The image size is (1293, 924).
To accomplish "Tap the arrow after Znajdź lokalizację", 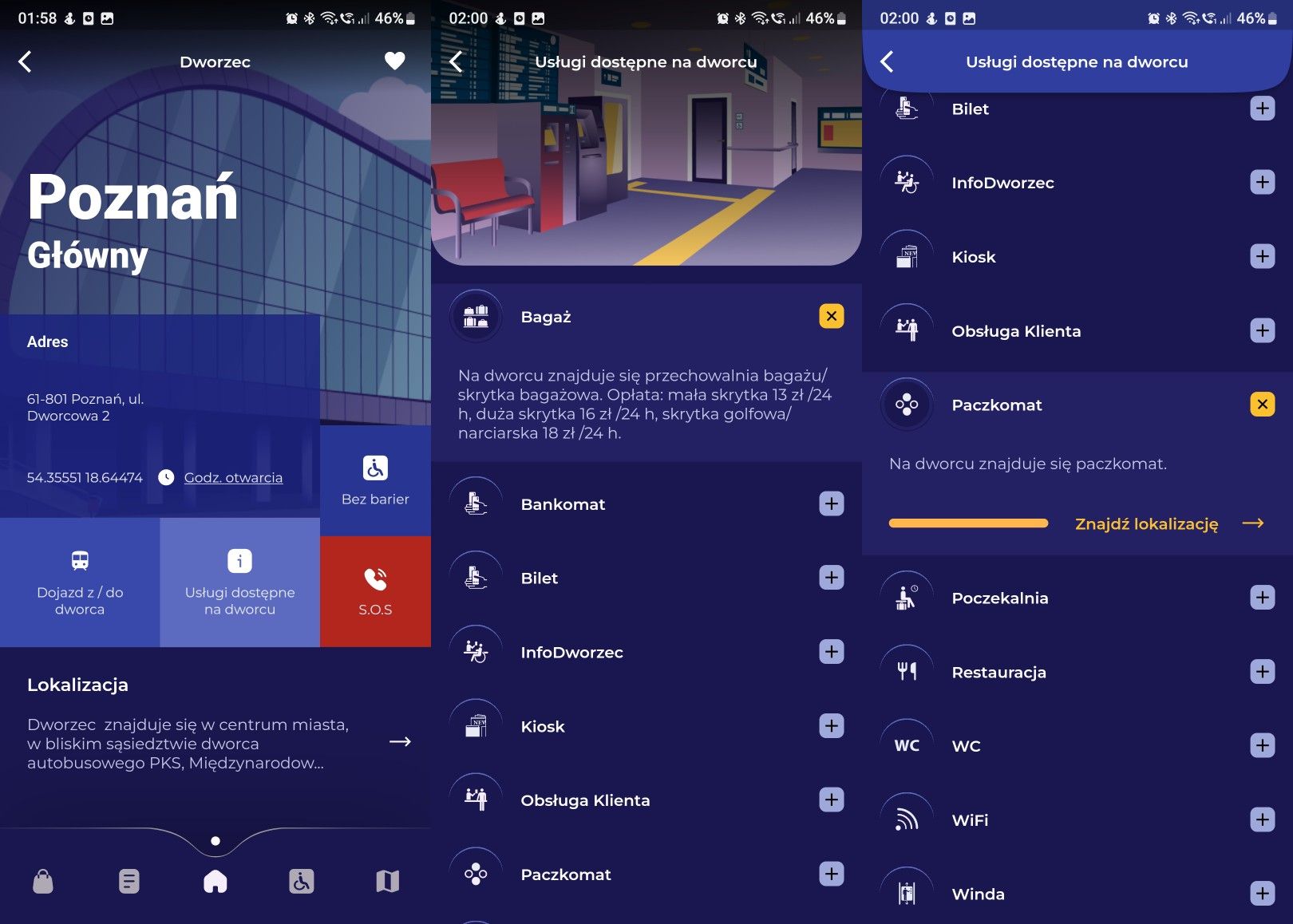I will pos(1254,523).
